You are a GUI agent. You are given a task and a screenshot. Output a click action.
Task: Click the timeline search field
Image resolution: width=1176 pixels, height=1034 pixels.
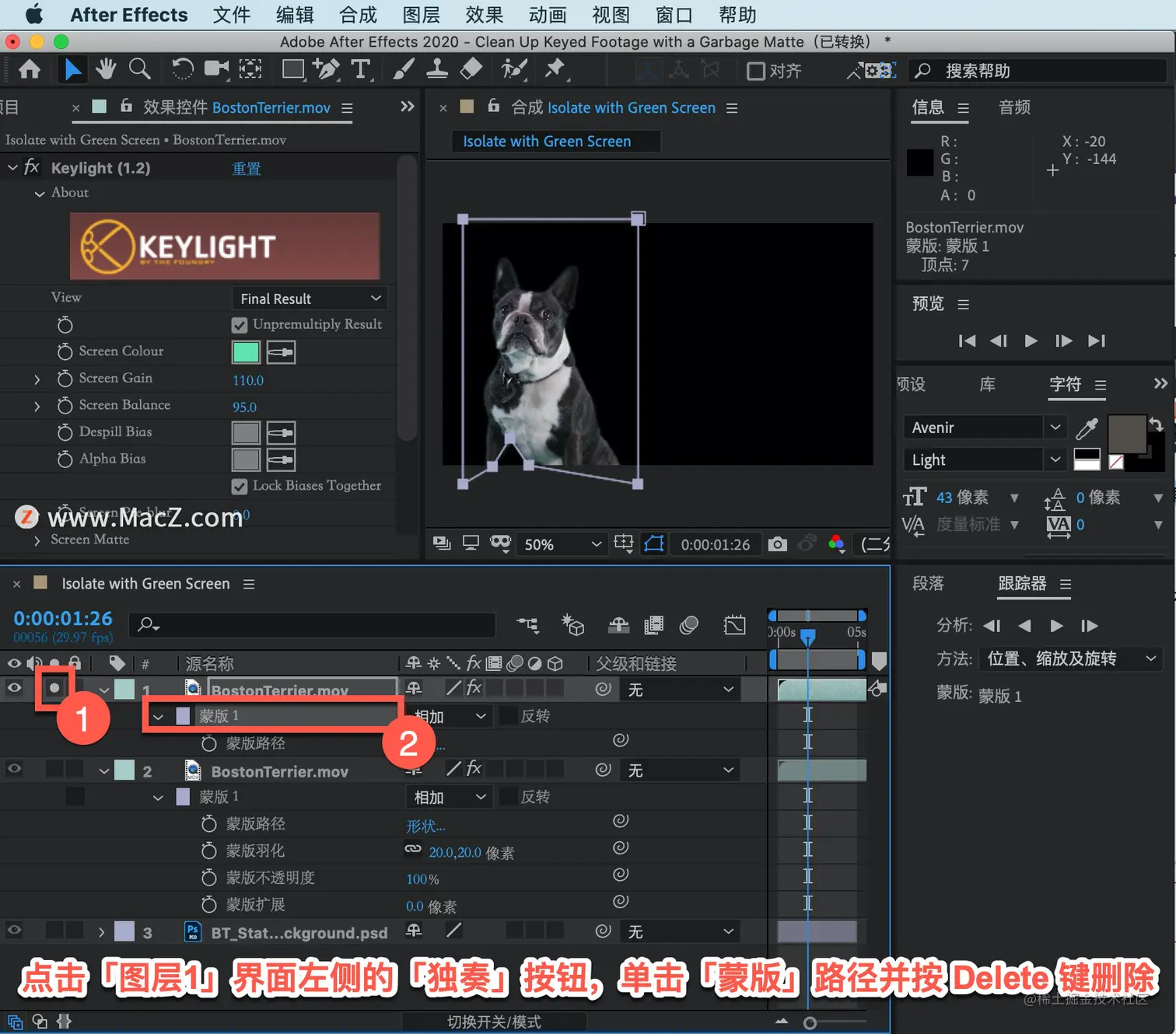pyautogui.click(x=313, y=624)
